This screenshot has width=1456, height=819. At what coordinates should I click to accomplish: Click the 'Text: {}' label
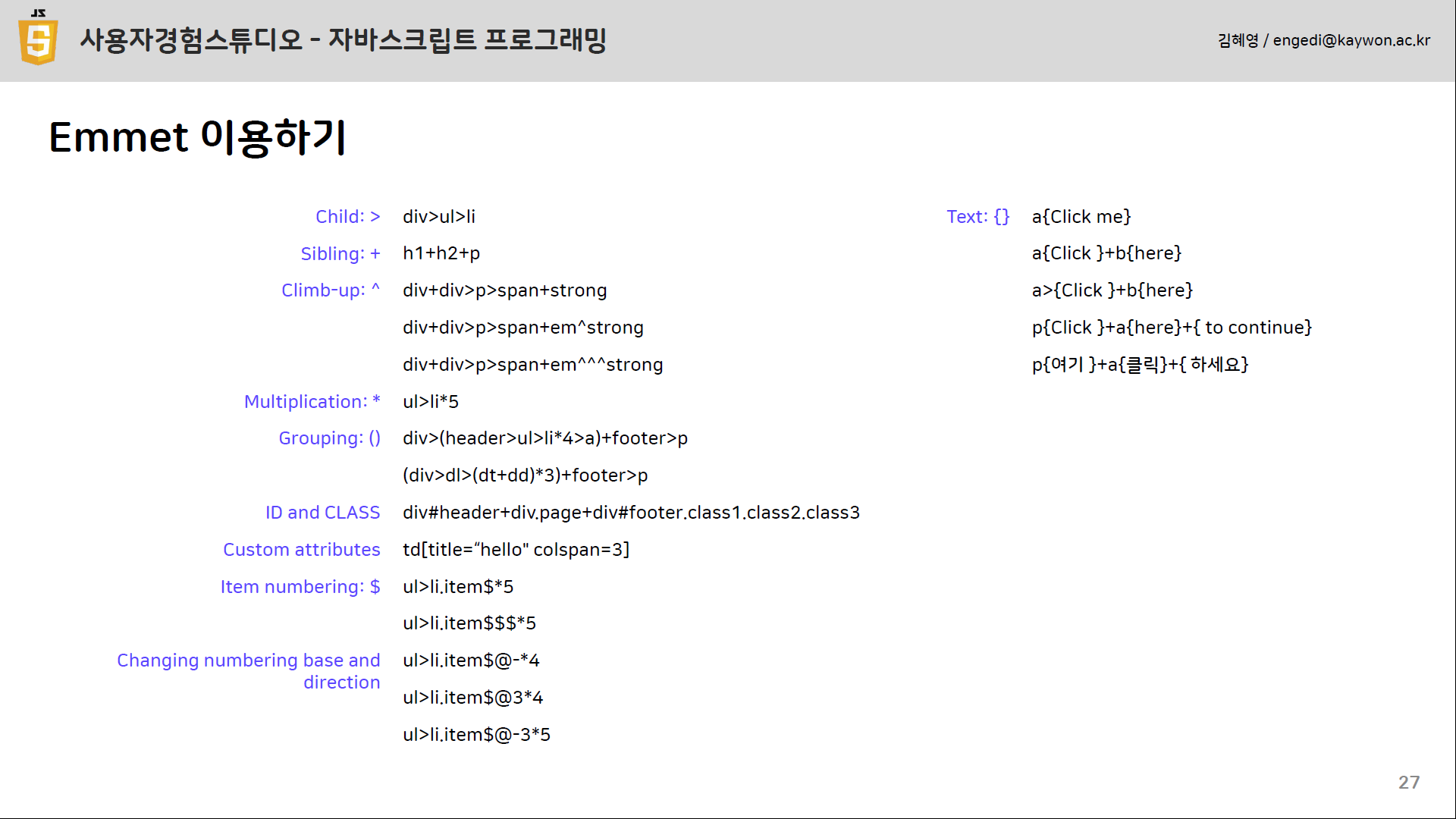977,217
